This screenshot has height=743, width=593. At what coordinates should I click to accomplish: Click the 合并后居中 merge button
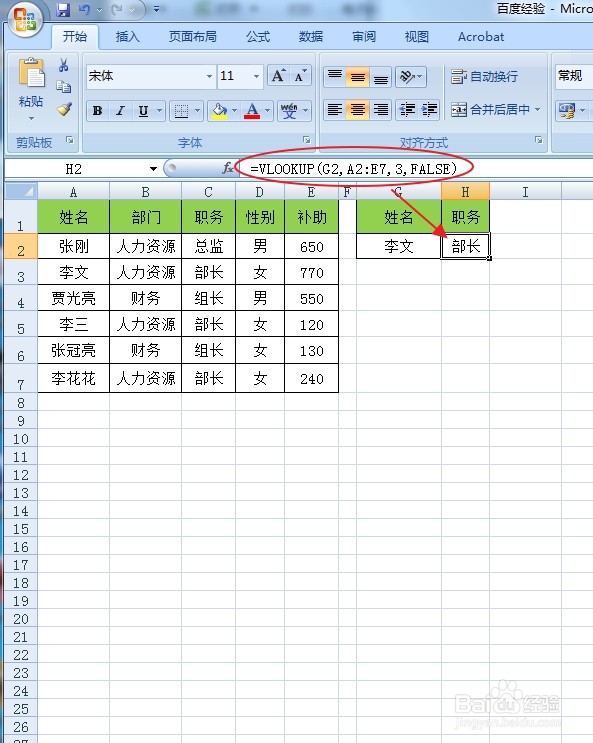click(x=490, y=110)
